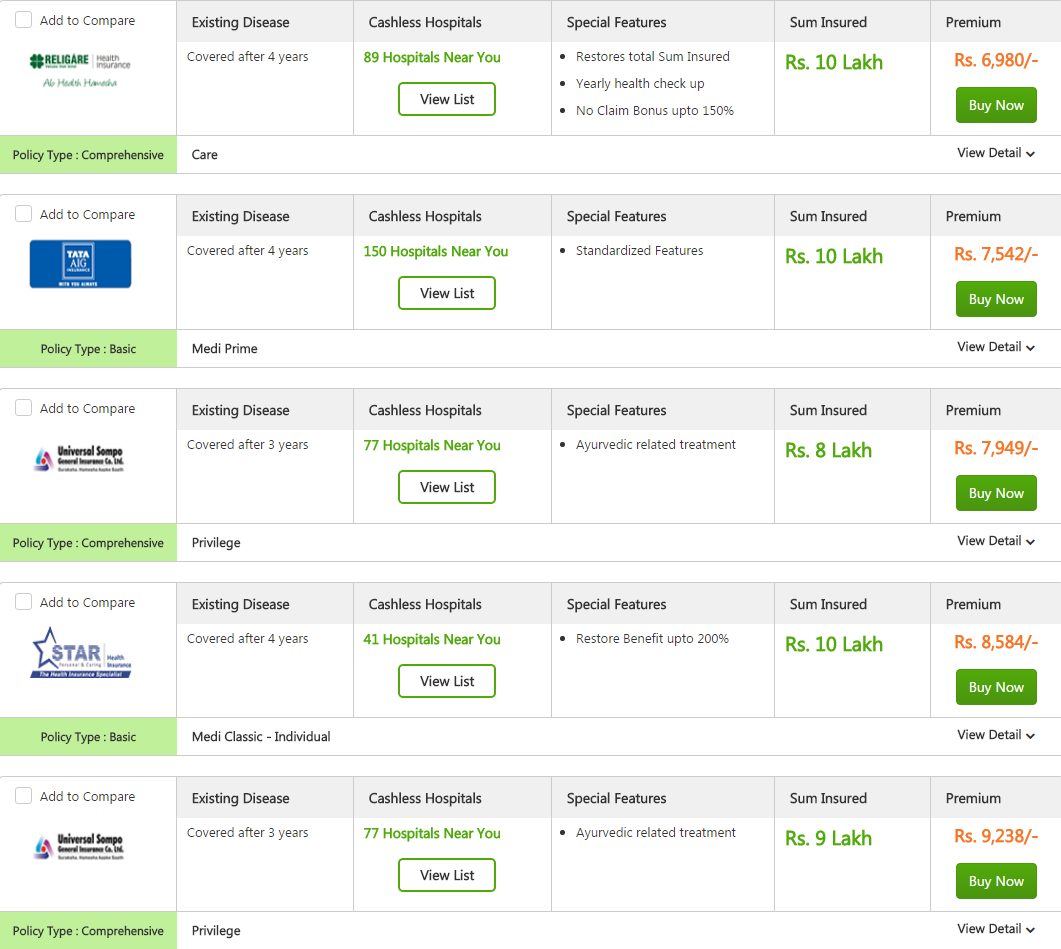This screenshot has height=949, width=1061.
Task: Click the Religare Health Insurance logo
Action: pyautogui.click(x=80, y=70)
